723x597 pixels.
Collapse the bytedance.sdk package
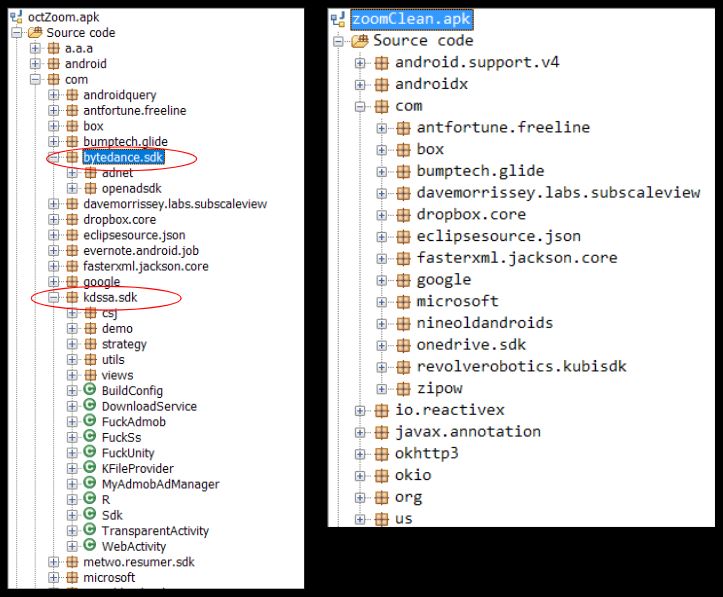click(54, 157)
